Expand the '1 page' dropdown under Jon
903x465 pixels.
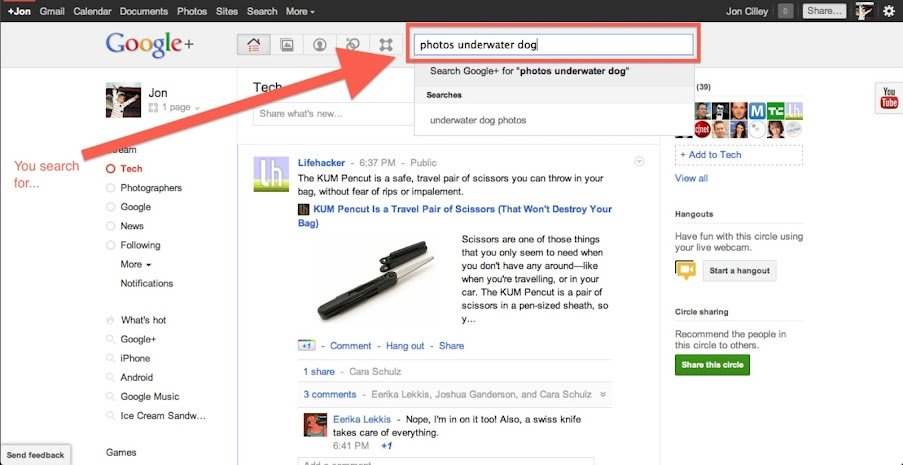(x=174, y=107)
